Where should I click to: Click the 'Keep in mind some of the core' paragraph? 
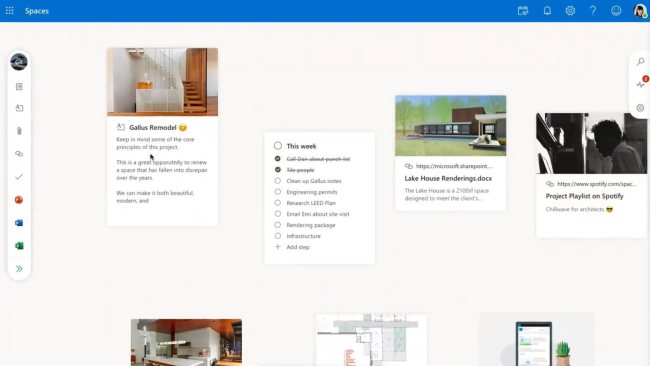coord(155,143)
